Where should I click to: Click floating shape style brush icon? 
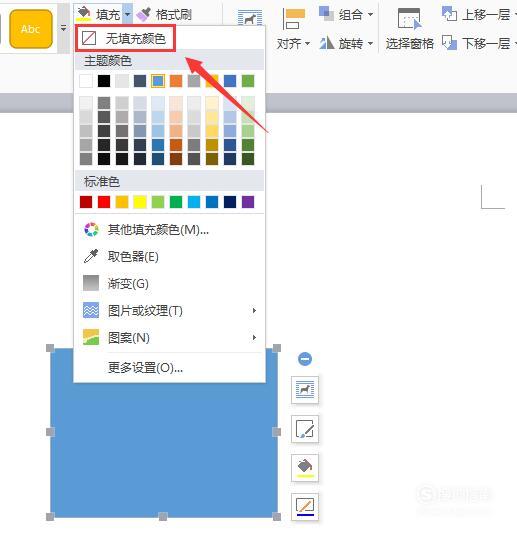305,429
